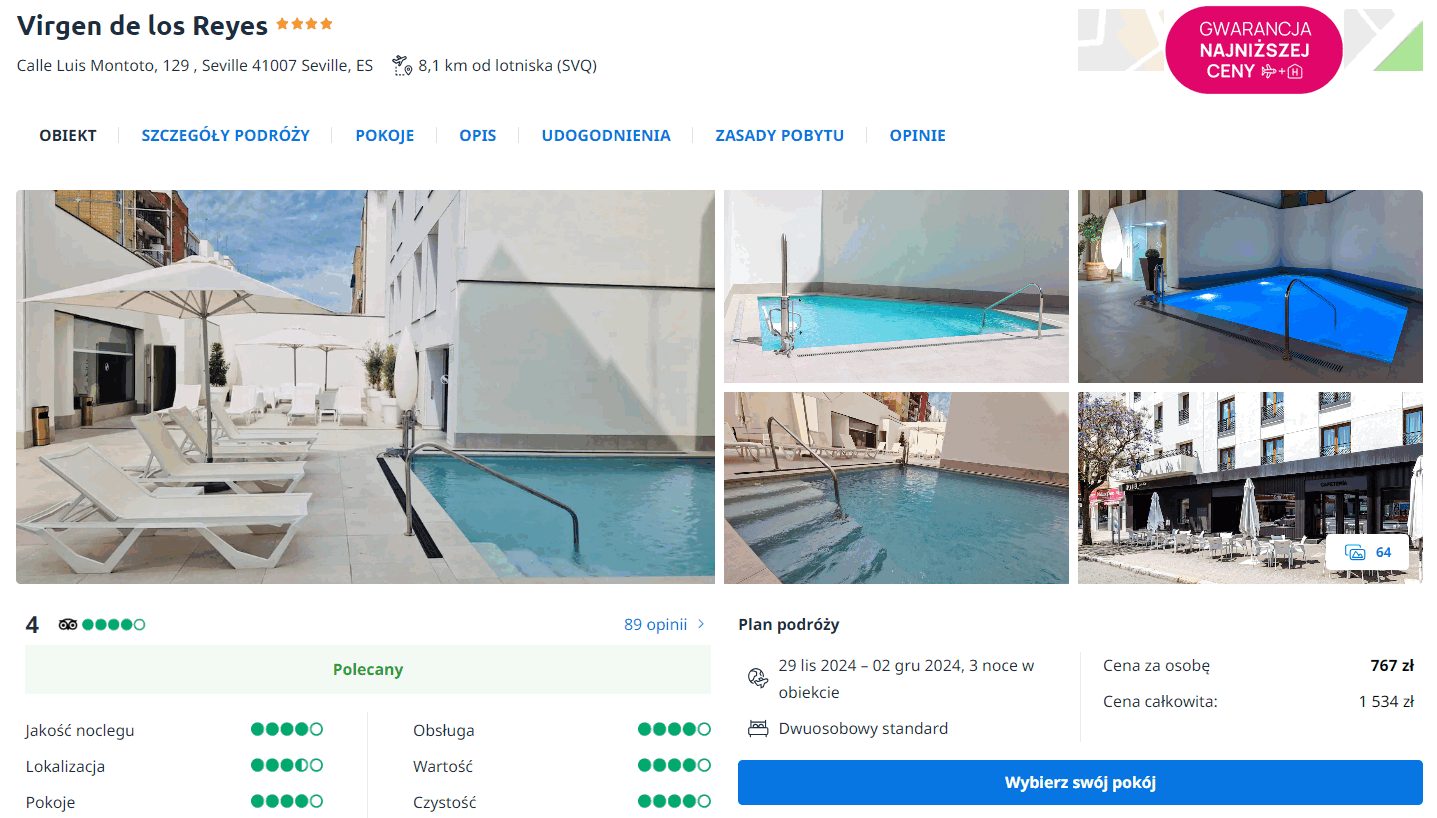Open photo gallery via the 64 images icon

coord(1367,552)
